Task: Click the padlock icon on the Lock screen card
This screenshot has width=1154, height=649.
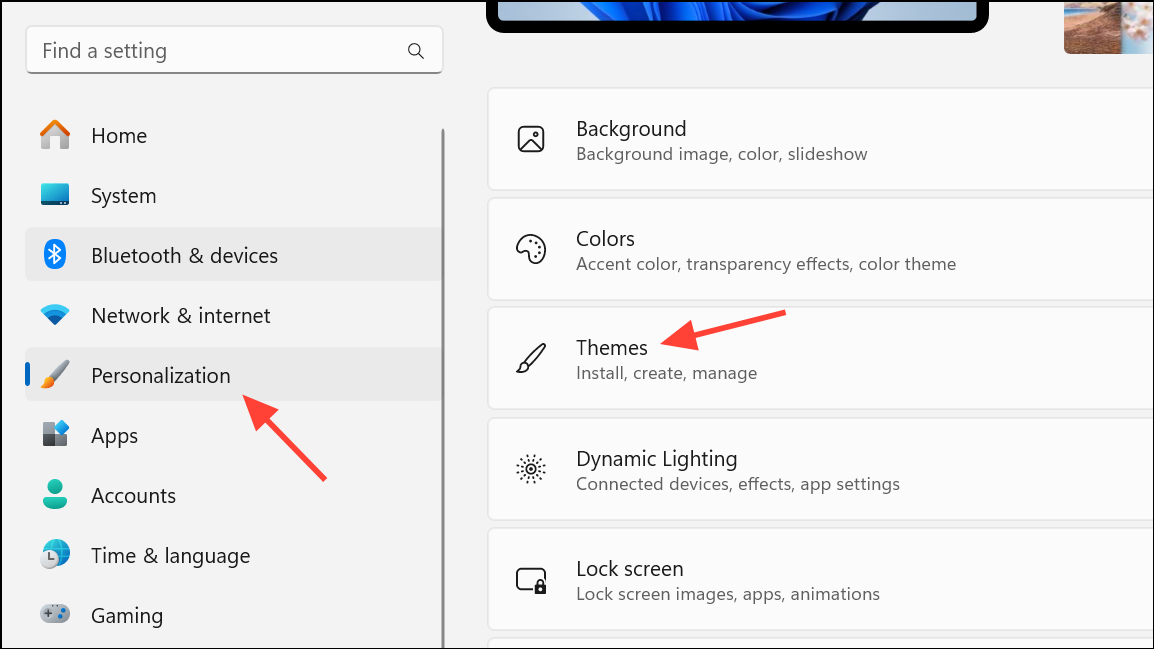Action: pyautogui.click(x=531, y=579)
